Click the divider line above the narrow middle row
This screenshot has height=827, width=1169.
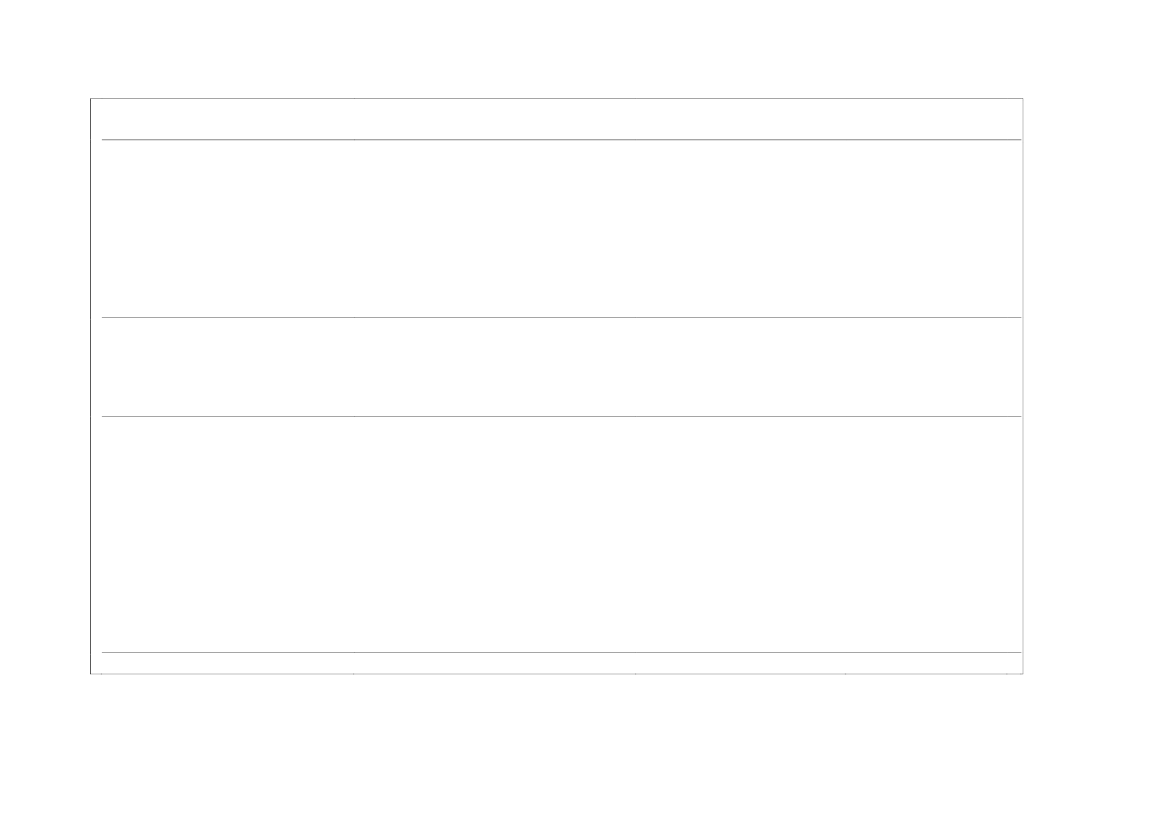(x=561, y=318)
